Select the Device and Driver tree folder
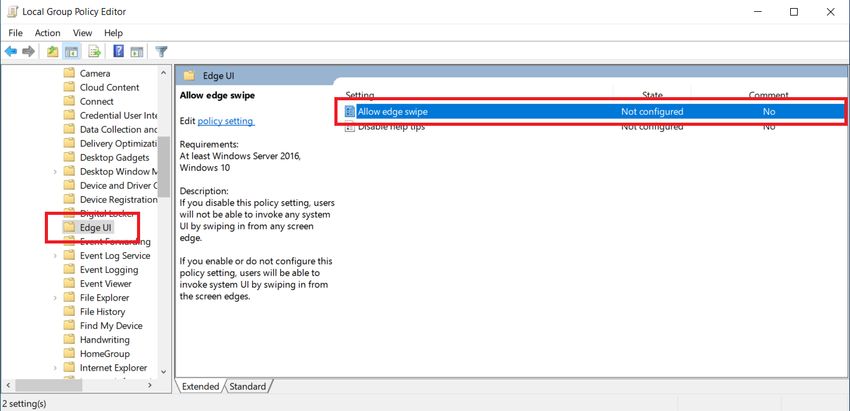Screen dimensions: 850x411 tap(111, 185)
